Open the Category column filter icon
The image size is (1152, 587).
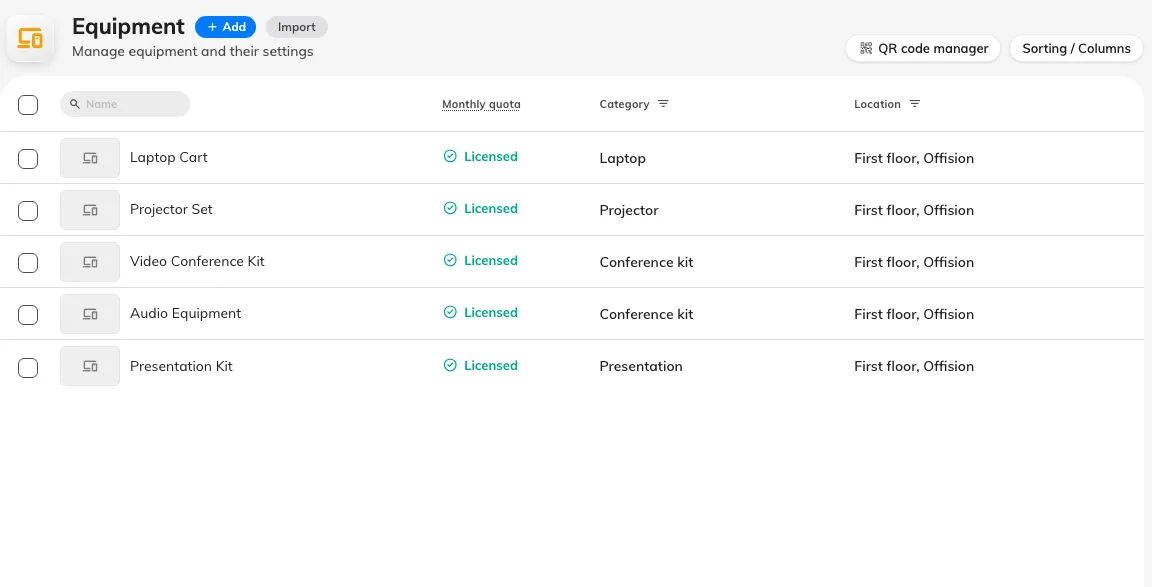click(x=663, y=104)
